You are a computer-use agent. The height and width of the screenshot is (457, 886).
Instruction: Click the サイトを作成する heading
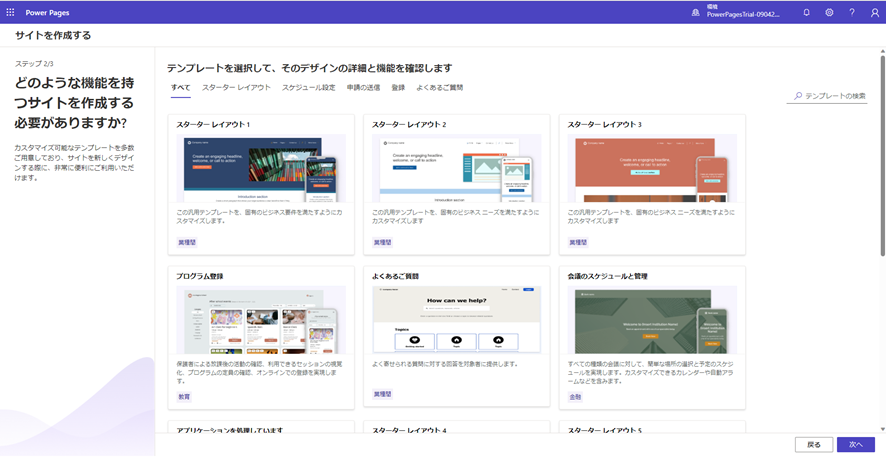click(53, 36)
